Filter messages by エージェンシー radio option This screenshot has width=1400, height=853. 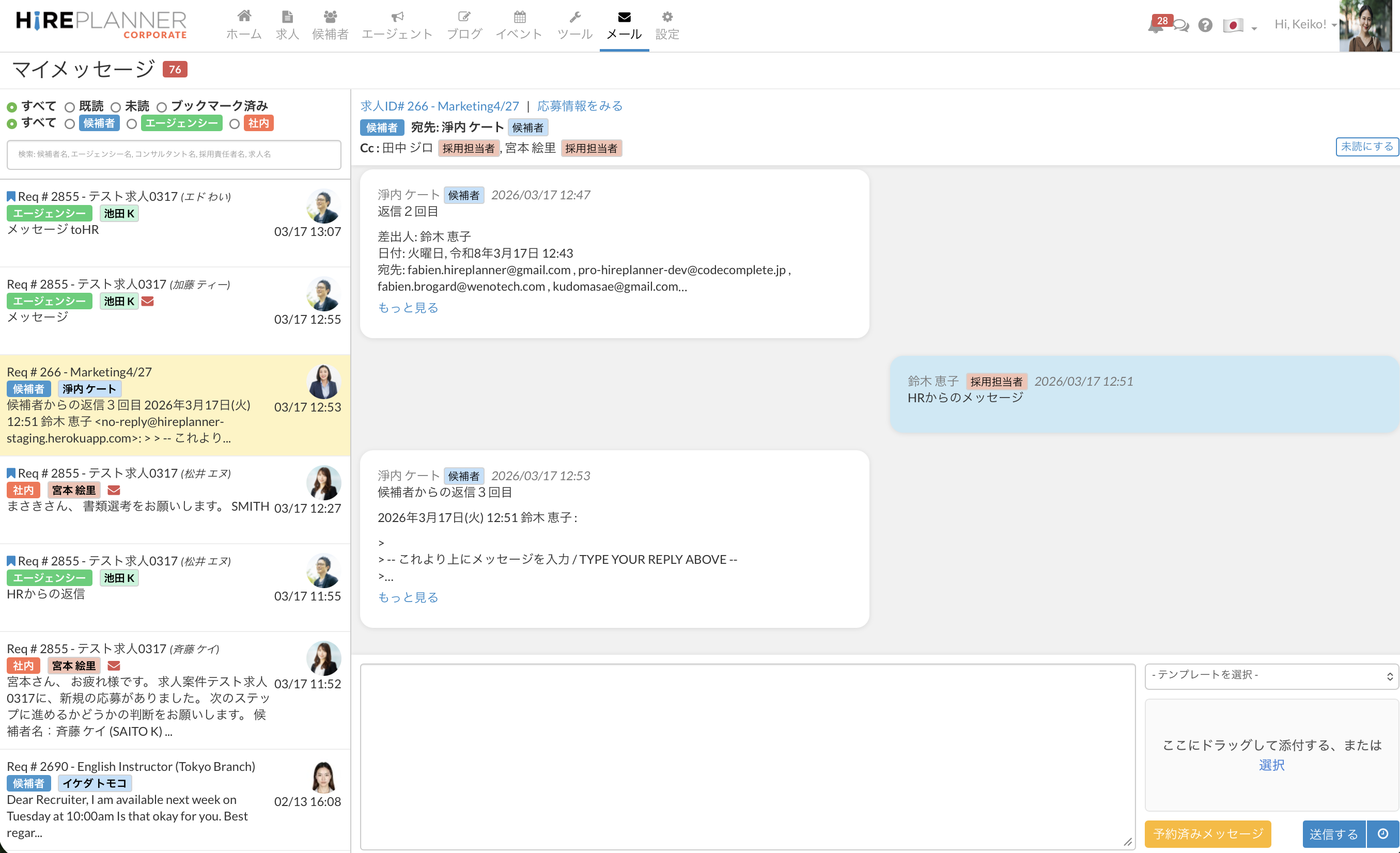click(x=132, y=124)
